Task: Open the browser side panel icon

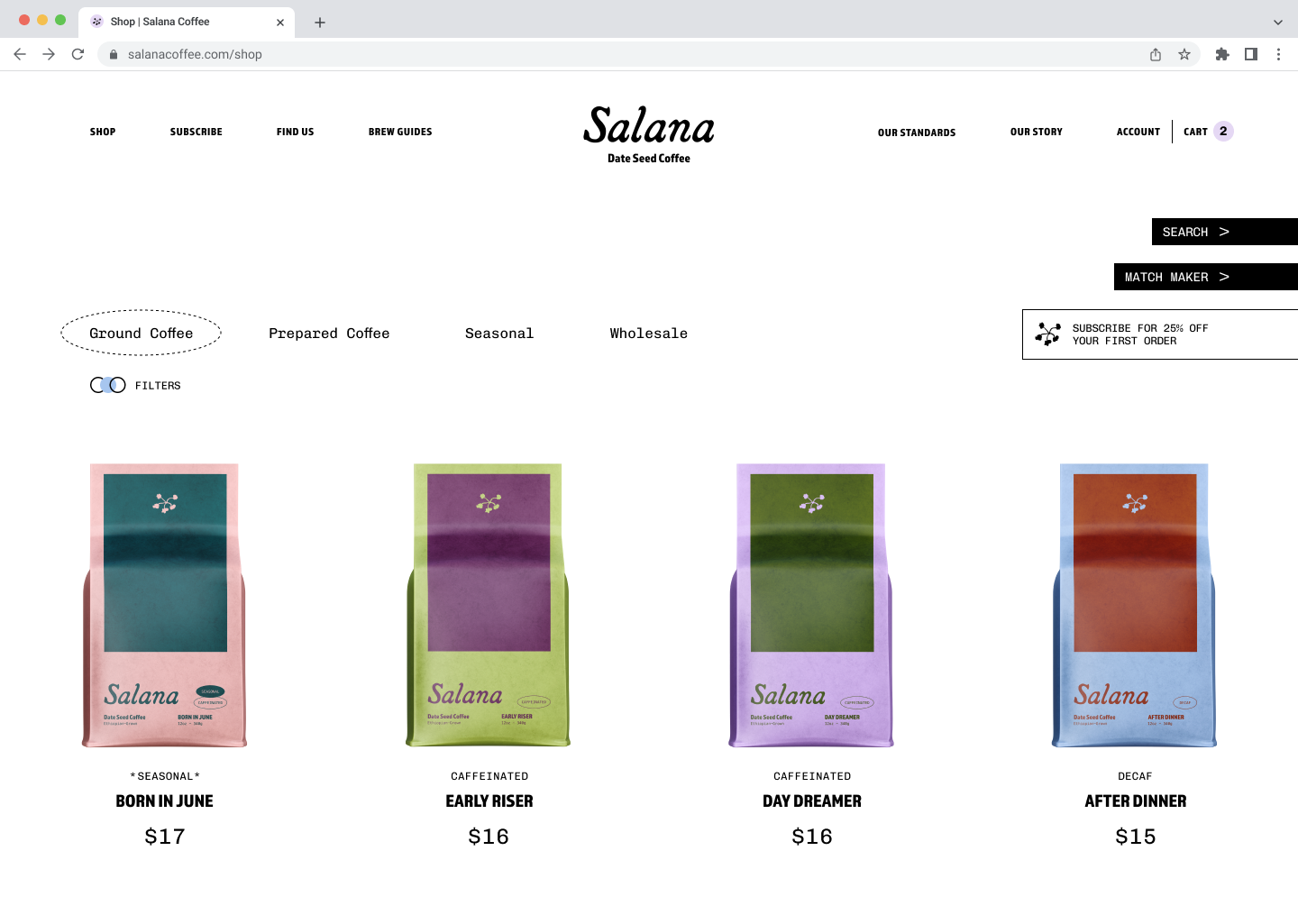Action: tap(1251, 54)
